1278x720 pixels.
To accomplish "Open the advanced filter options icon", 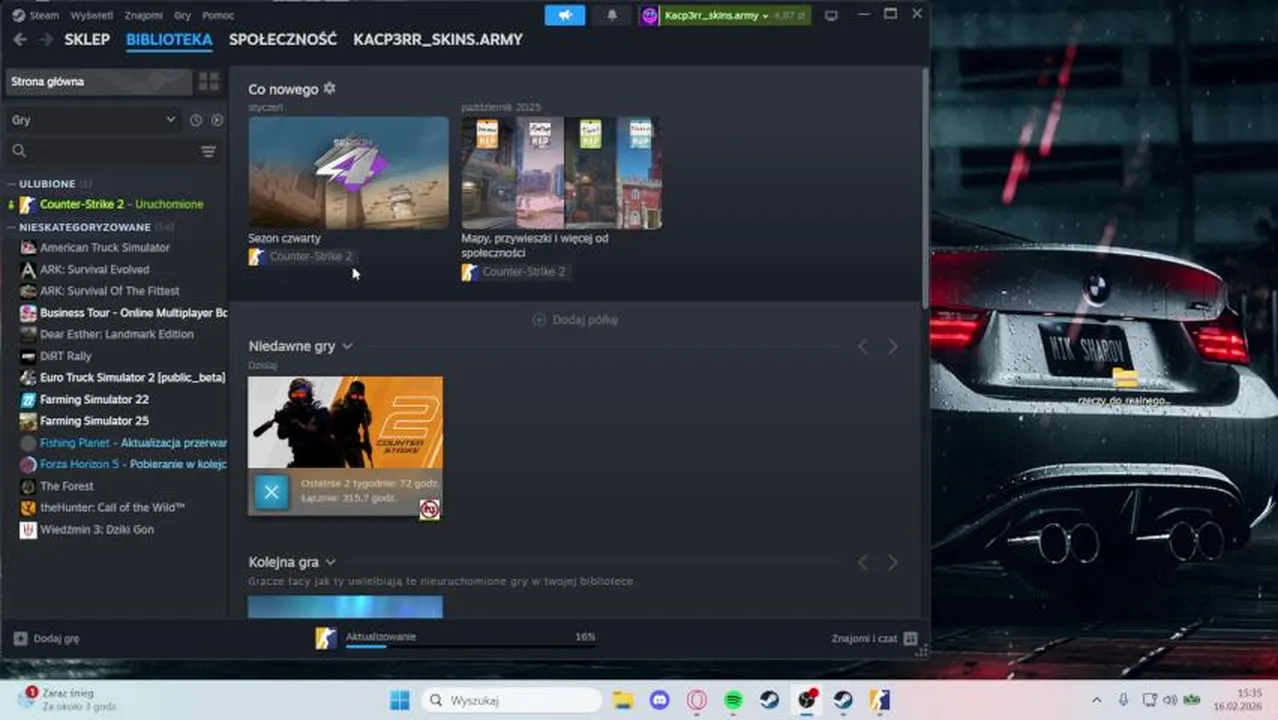I will tap(208, 151).
